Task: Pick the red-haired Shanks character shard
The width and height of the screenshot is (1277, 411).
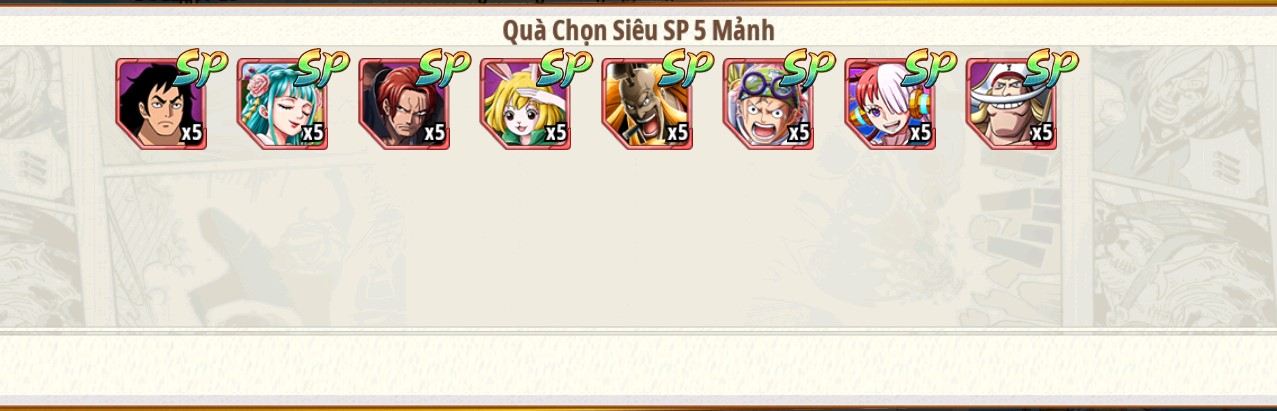Action: coord(404,104)
